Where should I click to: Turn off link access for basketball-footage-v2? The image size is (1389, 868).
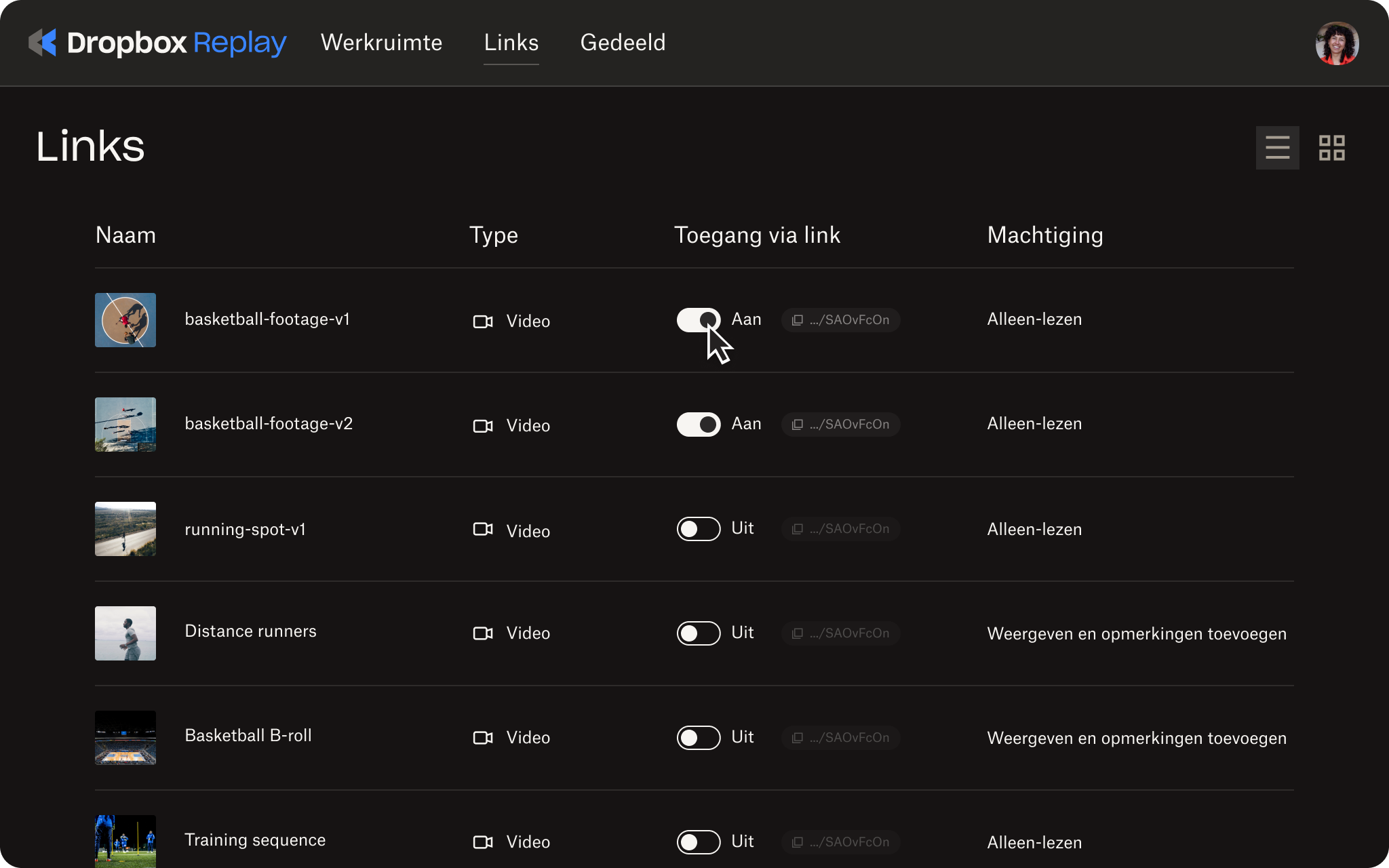[699, 425]
